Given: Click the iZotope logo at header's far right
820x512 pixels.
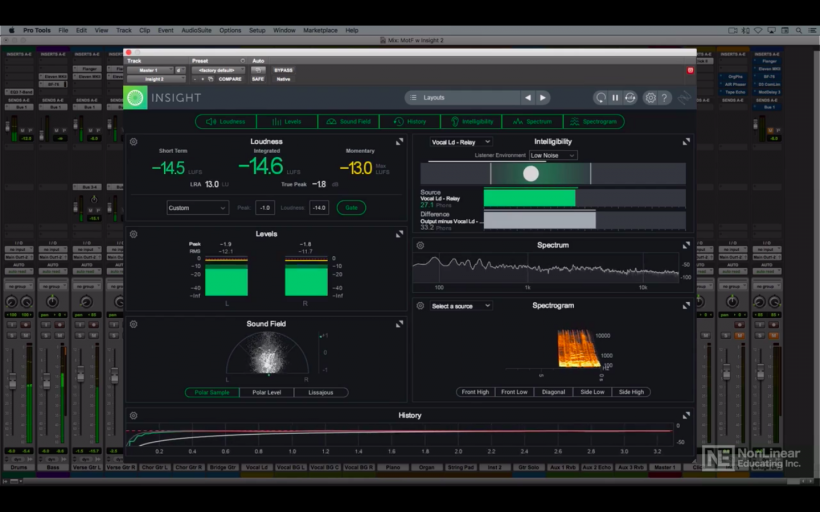Looking at the screenshot, I should [684, 98].
